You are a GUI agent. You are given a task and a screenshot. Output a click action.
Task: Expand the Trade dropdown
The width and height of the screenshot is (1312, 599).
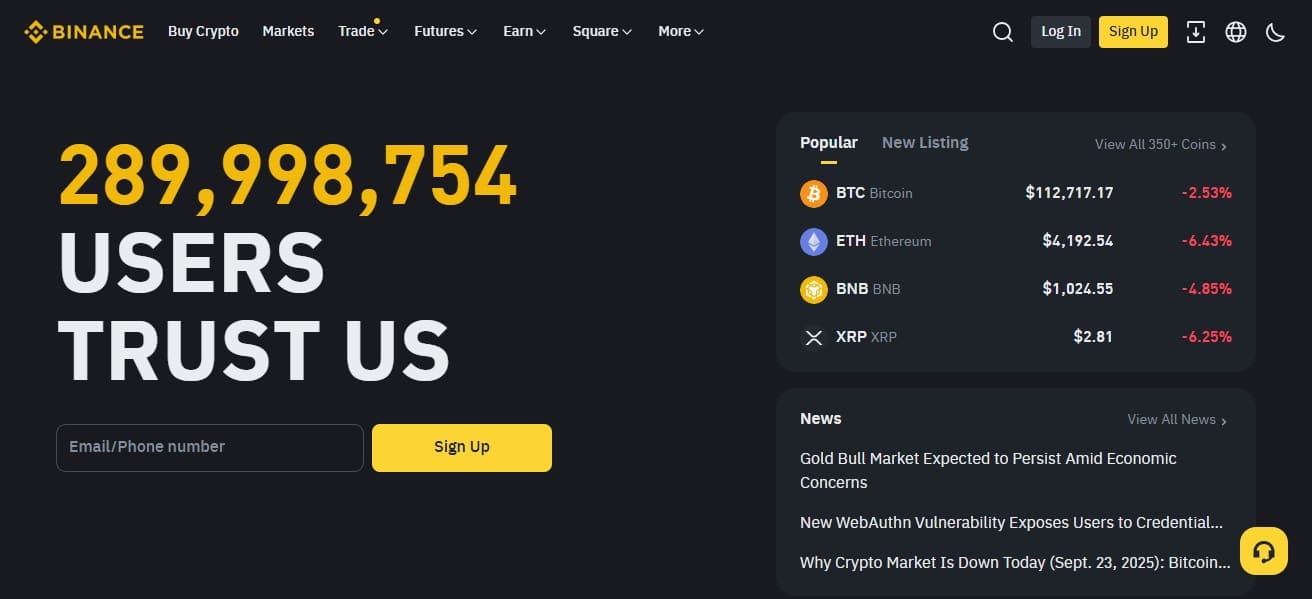point(362,31)
